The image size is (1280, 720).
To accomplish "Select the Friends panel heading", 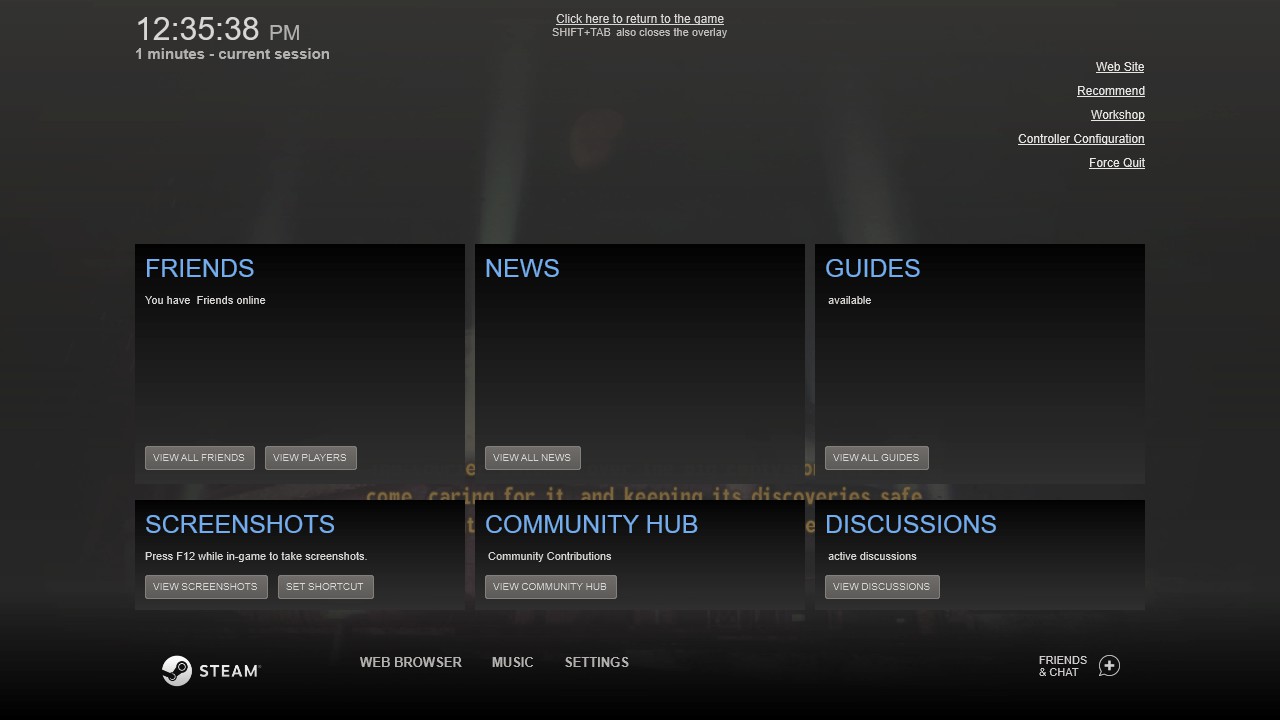I will [x=200, y=268].
